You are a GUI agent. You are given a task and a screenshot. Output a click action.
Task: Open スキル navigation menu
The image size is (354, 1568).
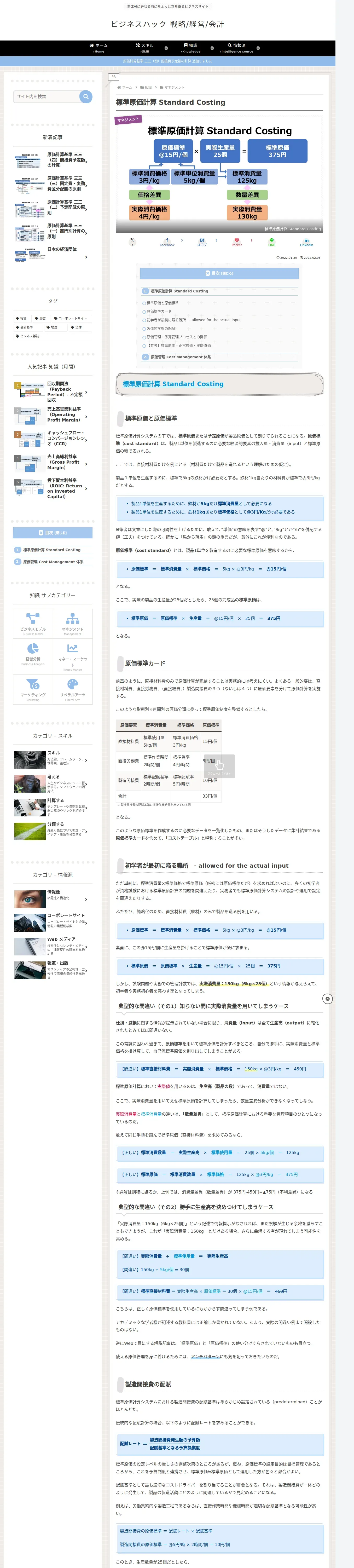(x=145, y=48)
